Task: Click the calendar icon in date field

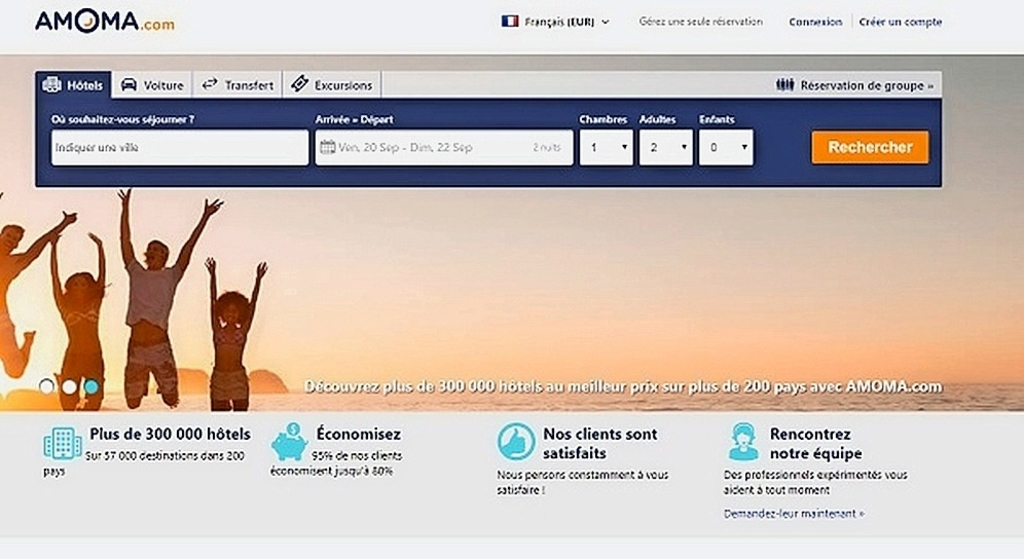Action: (x=327, y=148)
